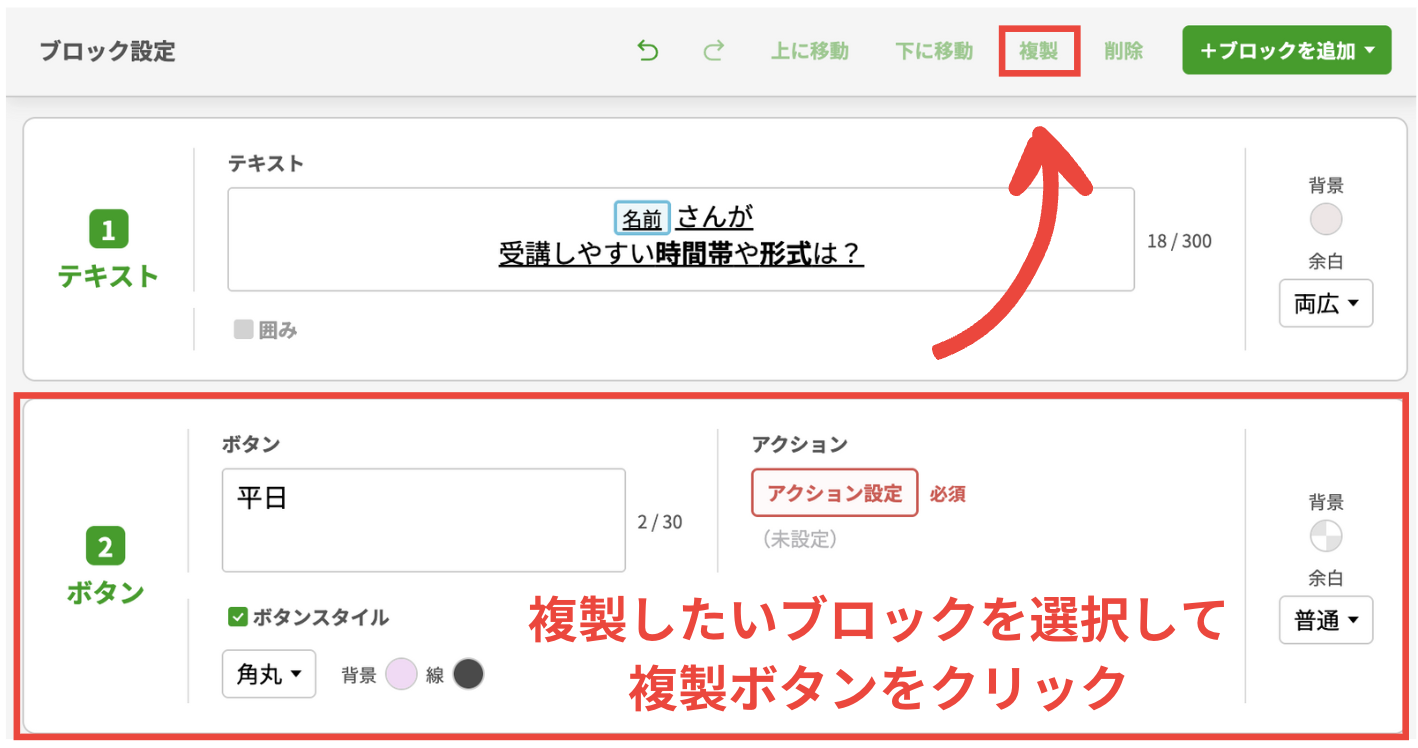This screenshot has height=748, width=1418.
Task: Open the 角丸 shape dropdown
Action: 269,674
